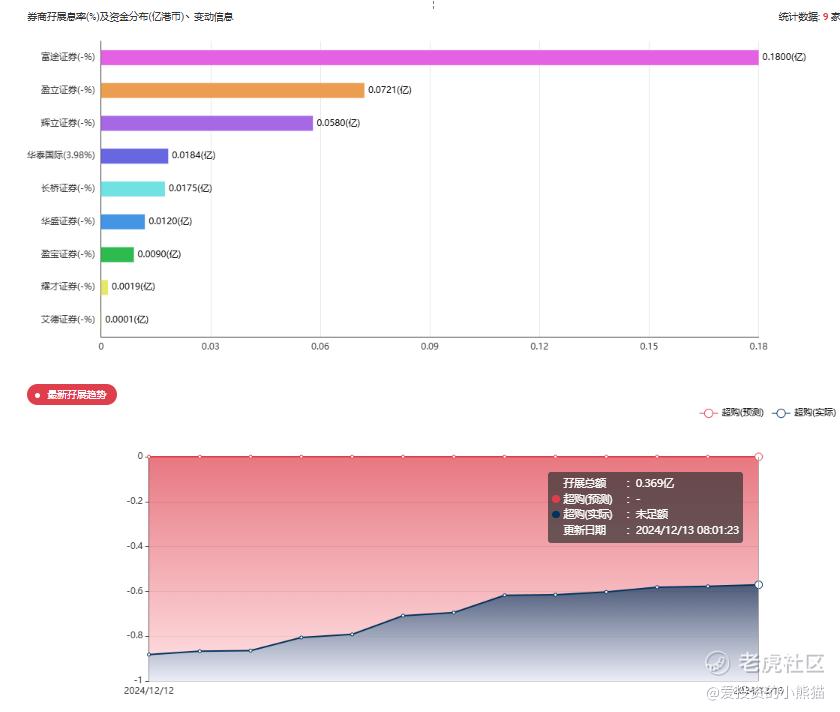Click the chart title 券商孖展息率 text
The width and height of the screenshot is (840, 712).
point(131,17)
